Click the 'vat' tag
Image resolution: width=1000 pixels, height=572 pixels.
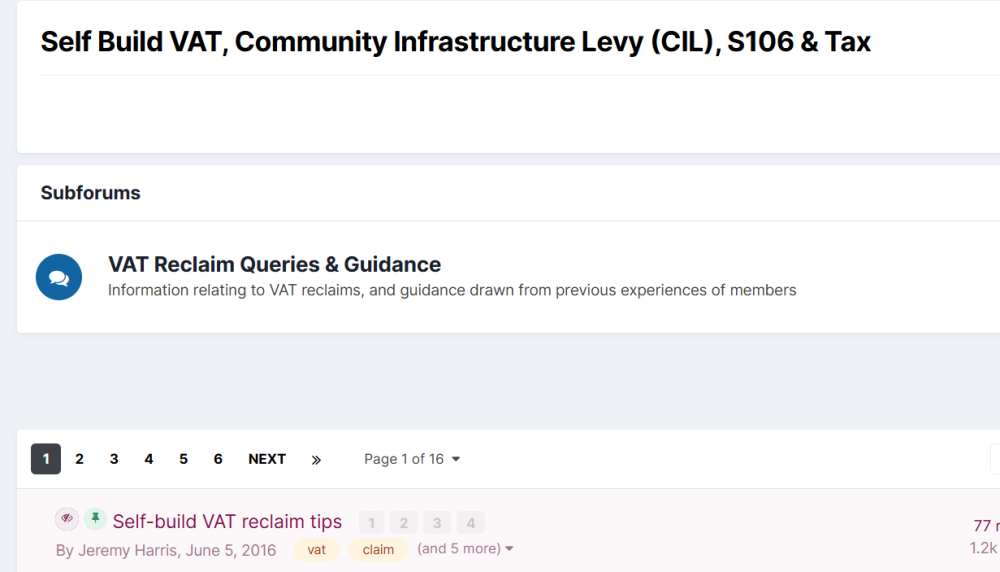316,549
